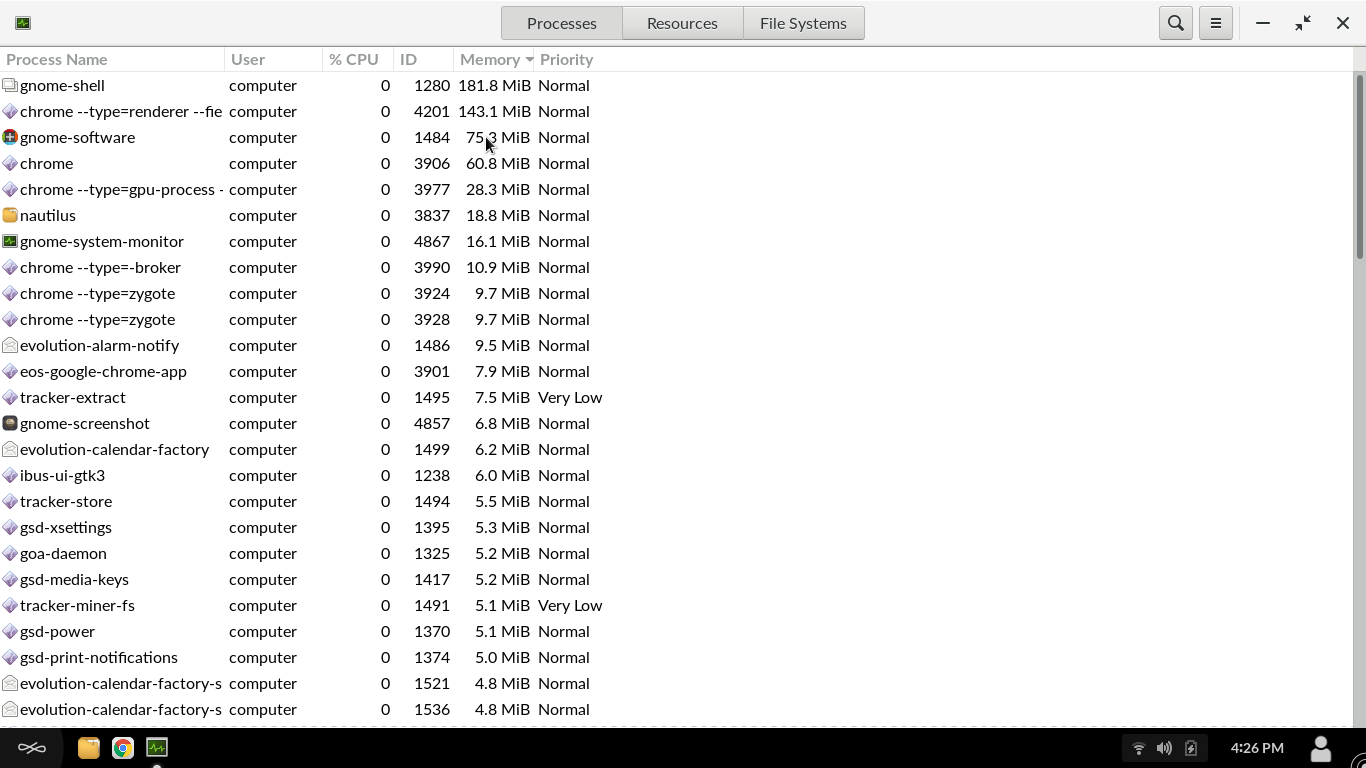The image size is (1366, 768).
Task: Open the hamburger menu button
Action: coord(1216,23)
